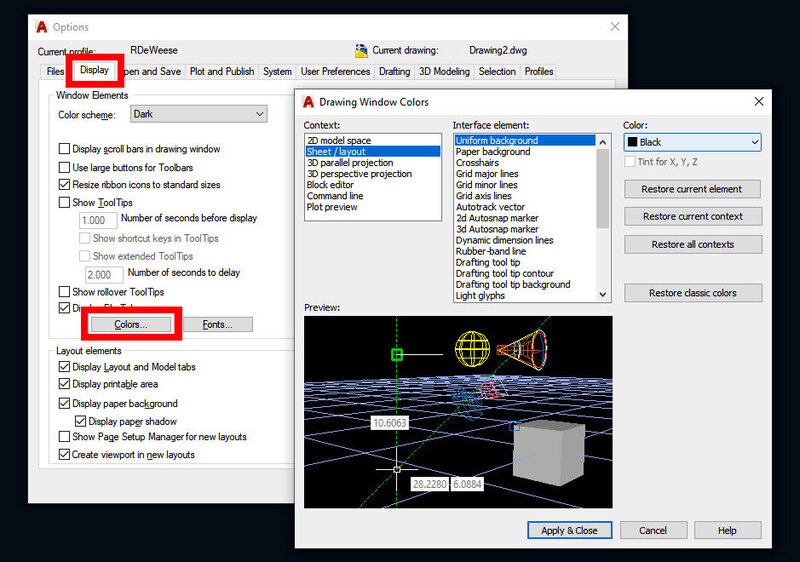800x562 pixels.
Task: Close the Drawing Window Colors dialog
Action: coord(759,101)
